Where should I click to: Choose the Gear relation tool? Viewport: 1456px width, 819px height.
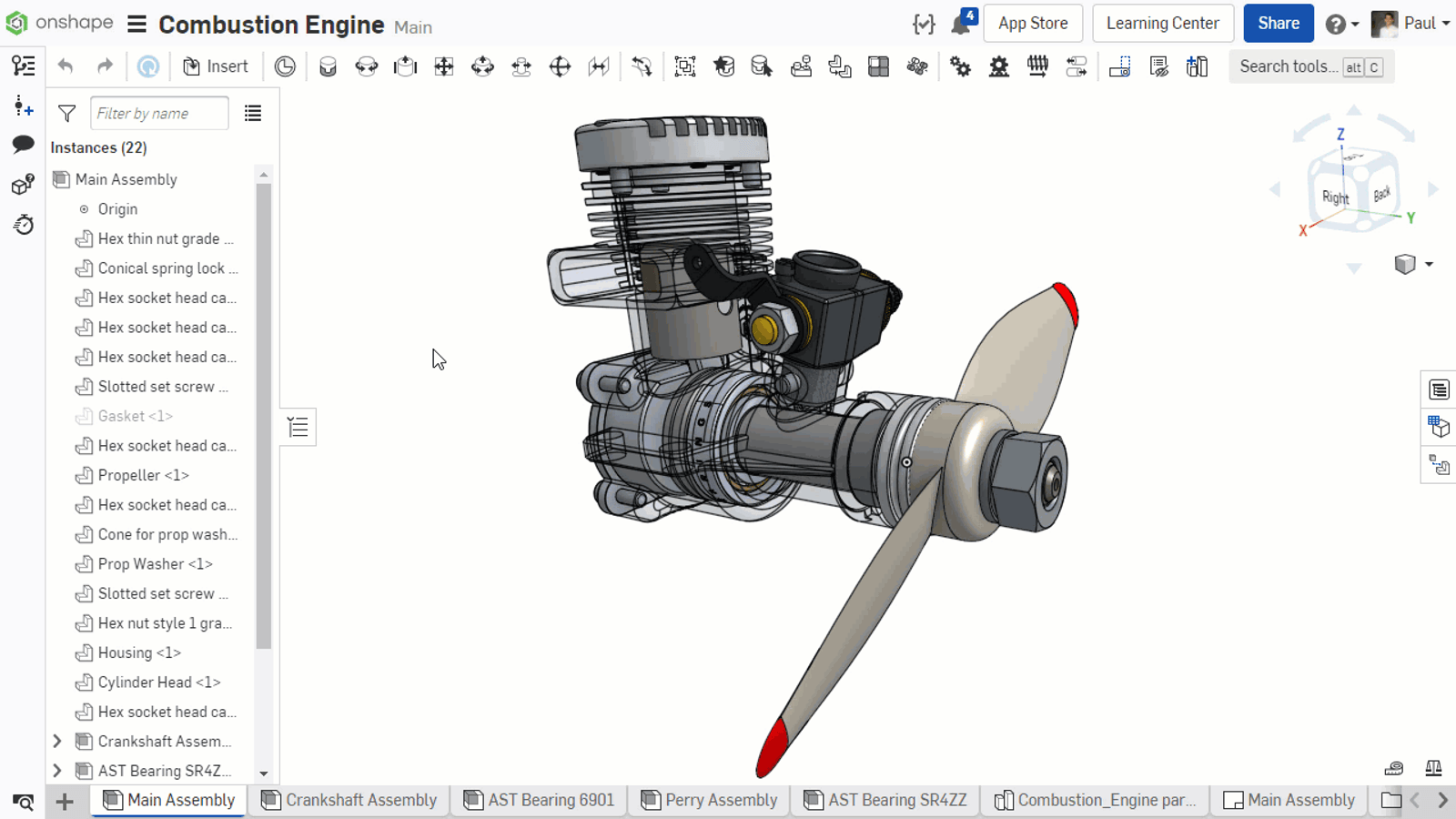pos(961,66)
